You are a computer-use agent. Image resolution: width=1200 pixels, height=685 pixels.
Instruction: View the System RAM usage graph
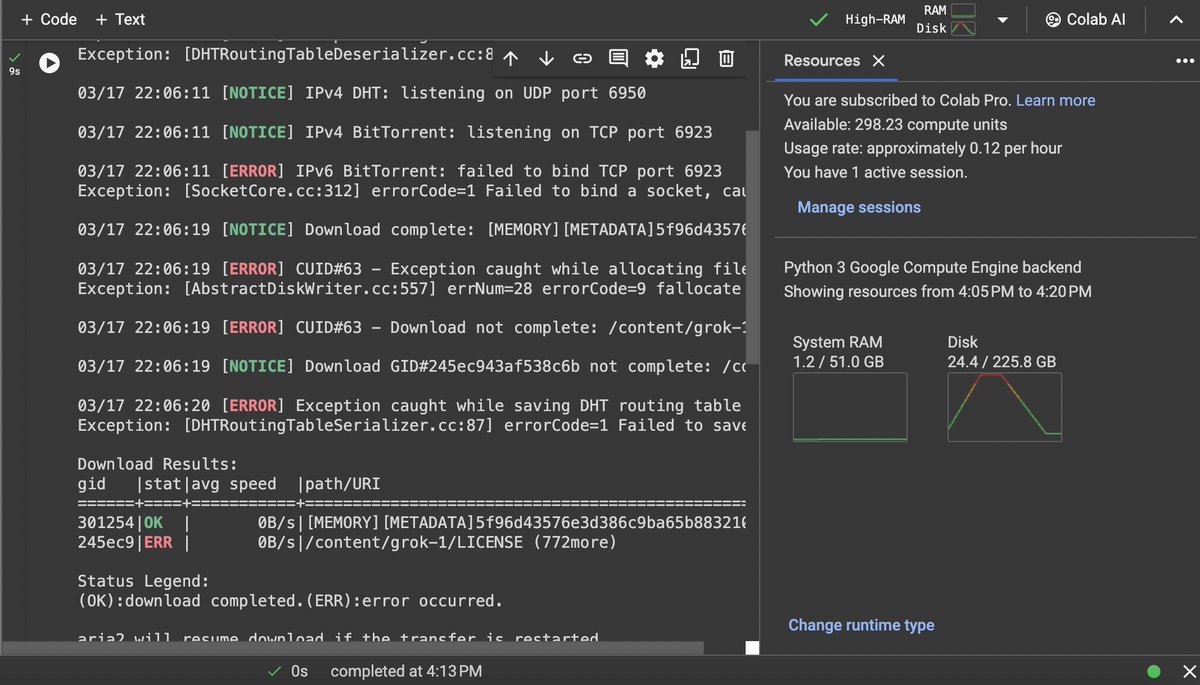coord(850,407)
